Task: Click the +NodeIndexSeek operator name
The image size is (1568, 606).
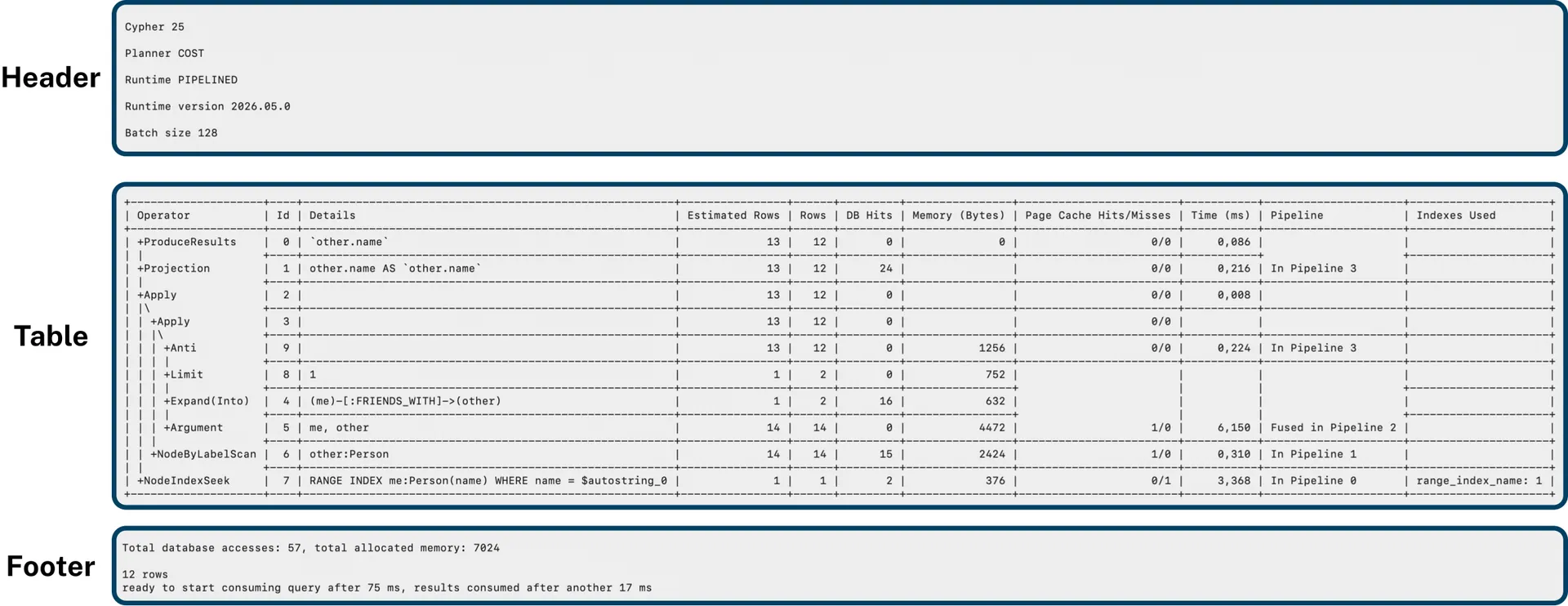Action: [x=183, y=481]
